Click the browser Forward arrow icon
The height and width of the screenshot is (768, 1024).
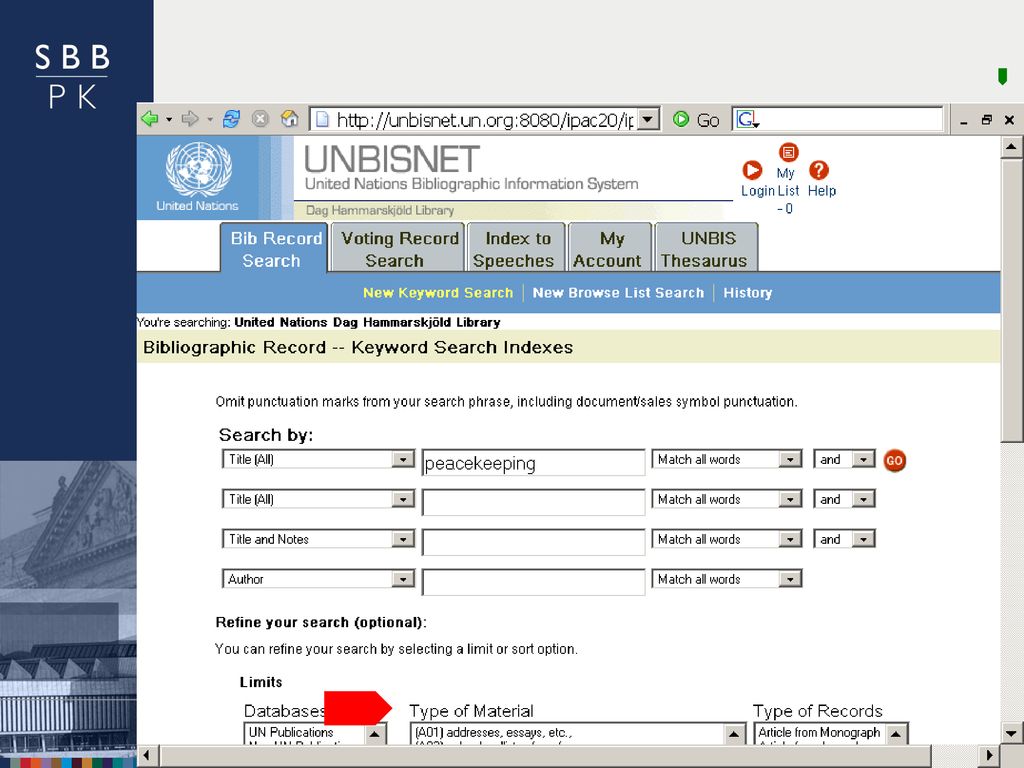[190, 119]
